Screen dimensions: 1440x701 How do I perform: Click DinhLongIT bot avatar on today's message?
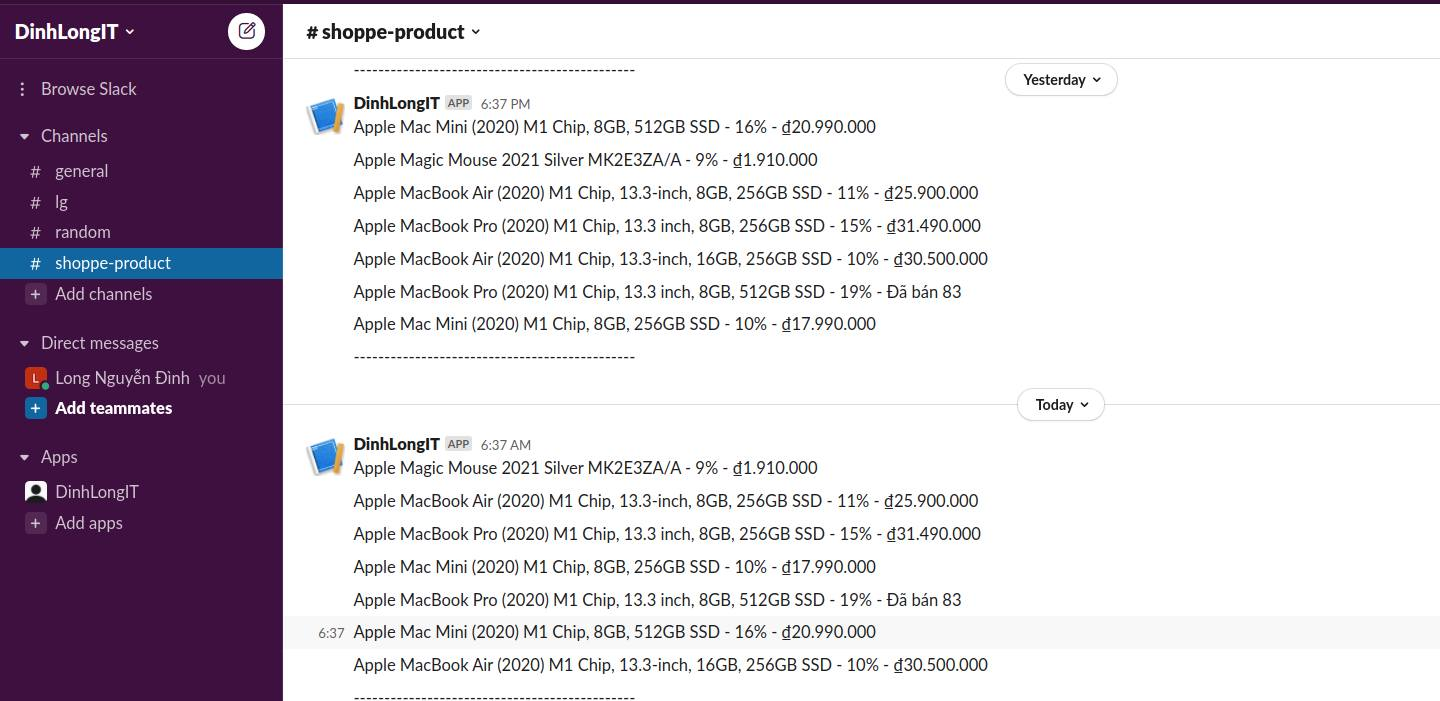tap(325, 457)
